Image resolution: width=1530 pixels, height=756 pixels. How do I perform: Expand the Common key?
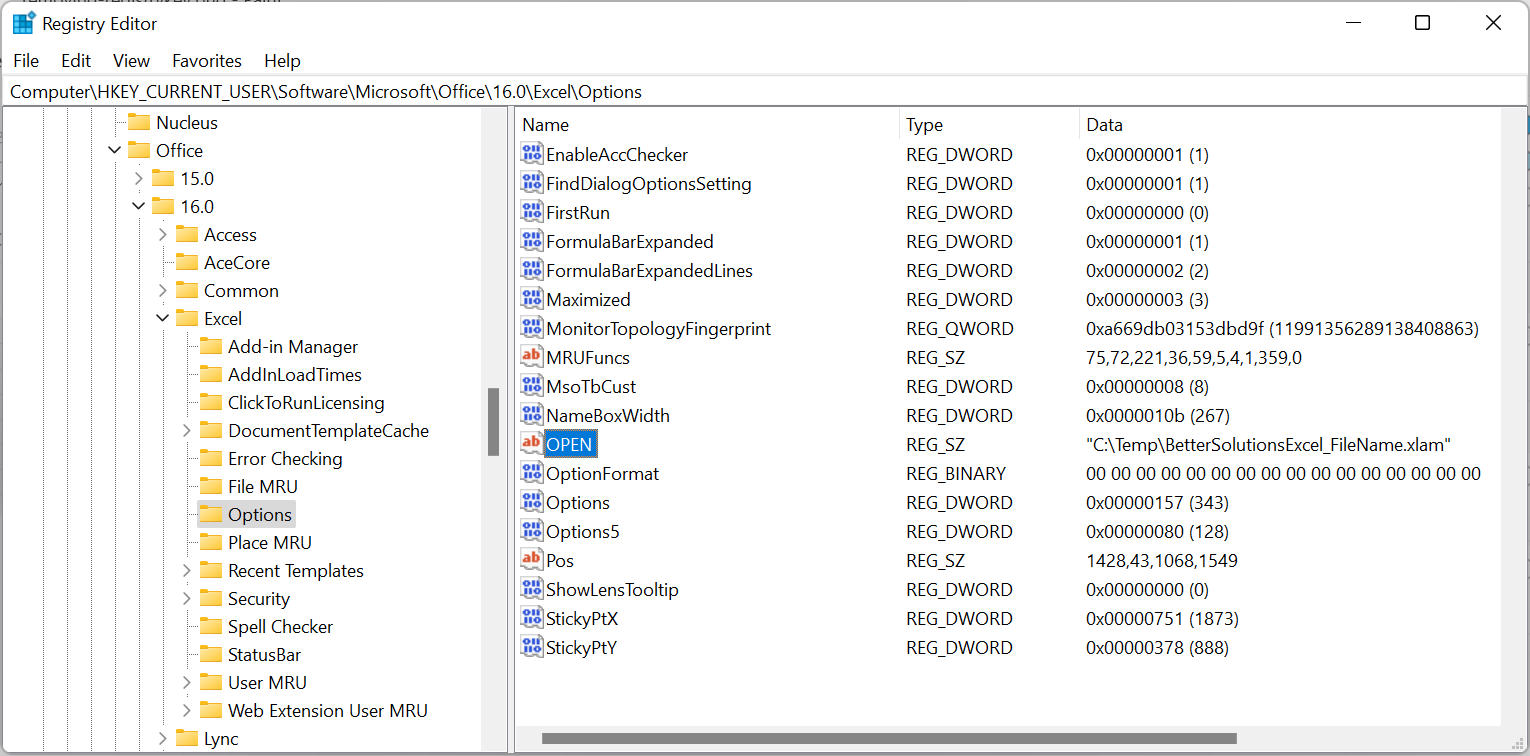pos(162,291)
